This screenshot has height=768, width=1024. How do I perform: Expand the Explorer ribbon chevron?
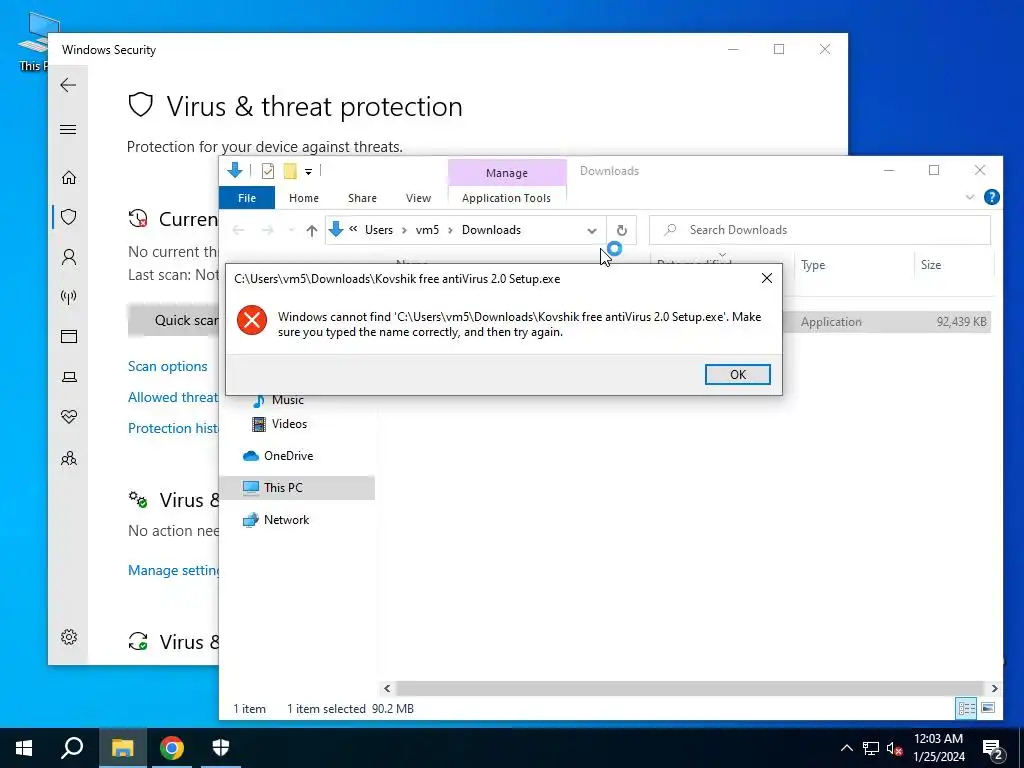point(970,197)
